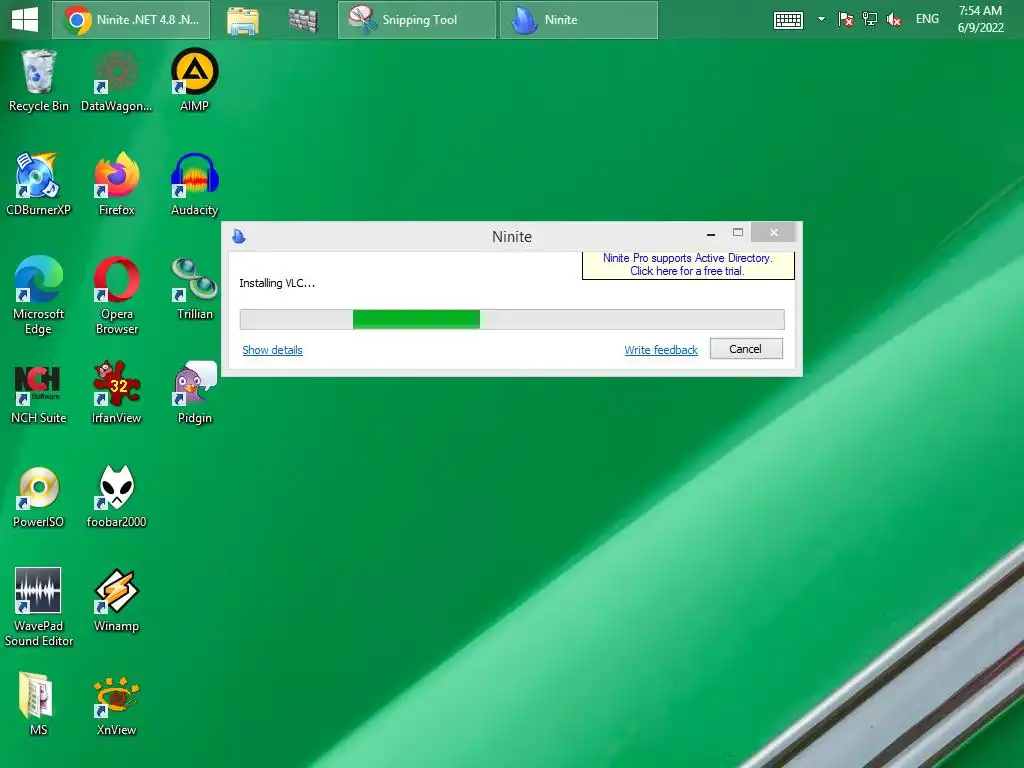Select the Audacity desktop shortcut
Image resolution: width=1024 pixels, height=768 pixels.
tap(194, 185)
